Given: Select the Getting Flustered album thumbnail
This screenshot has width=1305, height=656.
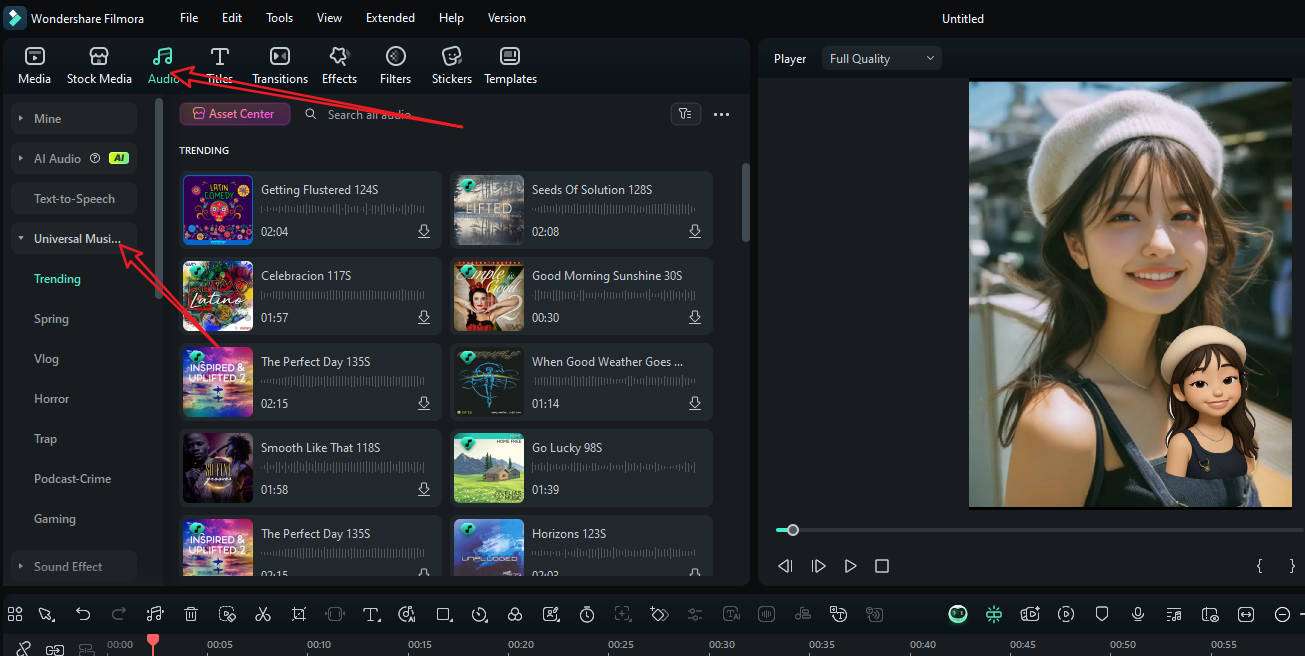Looking at the screenshot, I should [x=218, y=210].
